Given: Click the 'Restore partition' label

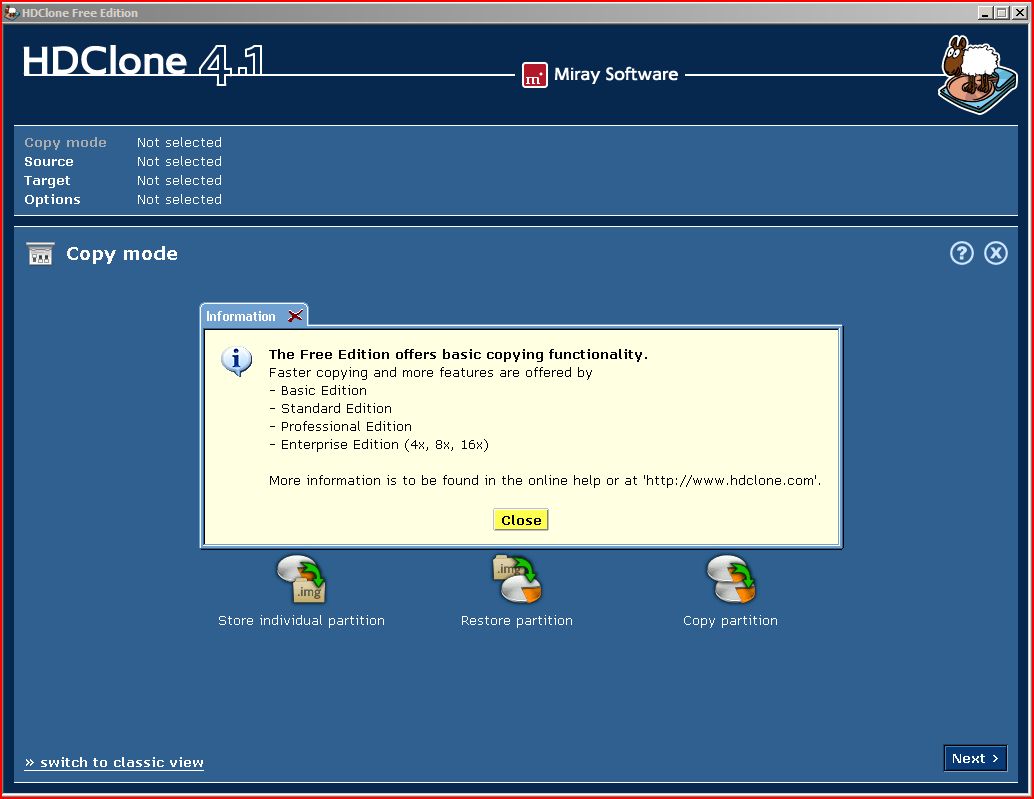Looking at the screenshot, I should pyautogui.click(x=517, y=620).
